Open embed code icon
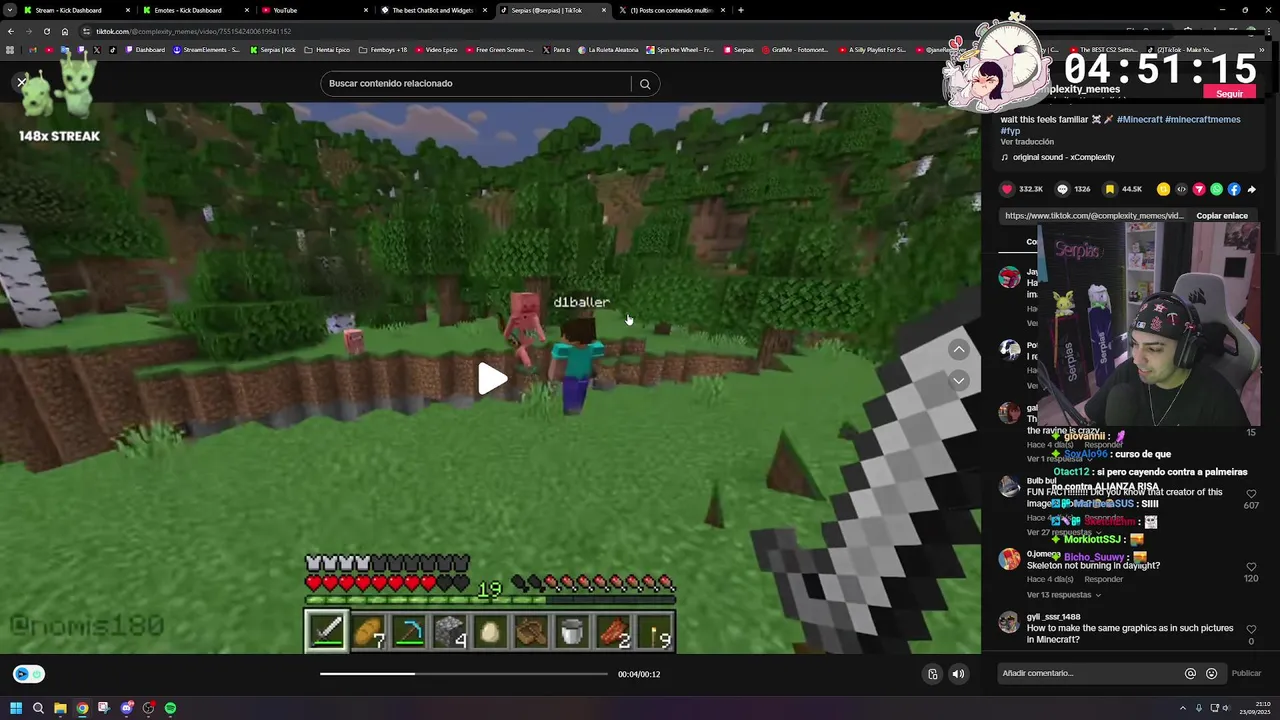 pos(1181,189)
